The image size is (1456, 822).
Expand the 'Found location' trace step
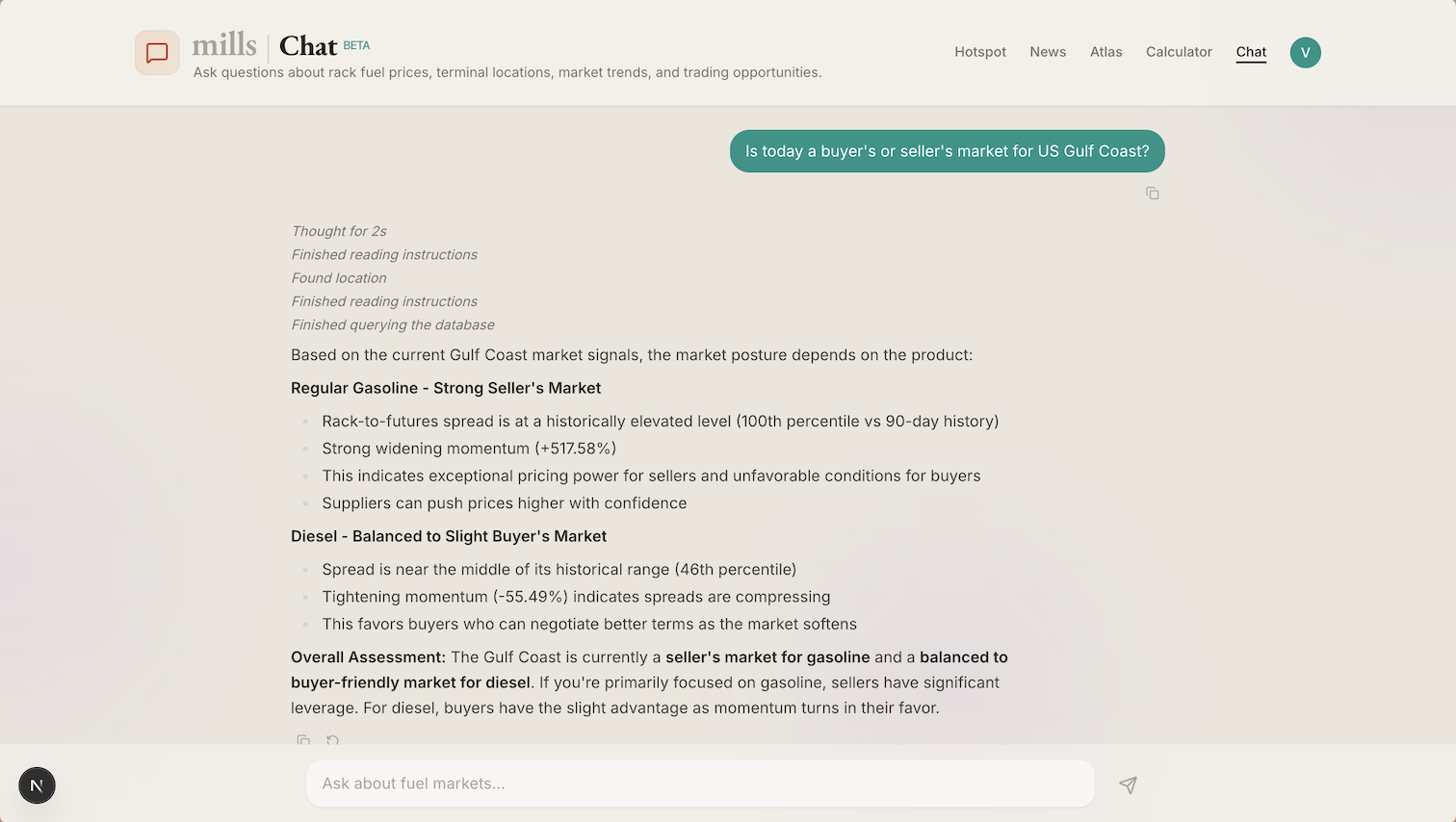[339, 277]
